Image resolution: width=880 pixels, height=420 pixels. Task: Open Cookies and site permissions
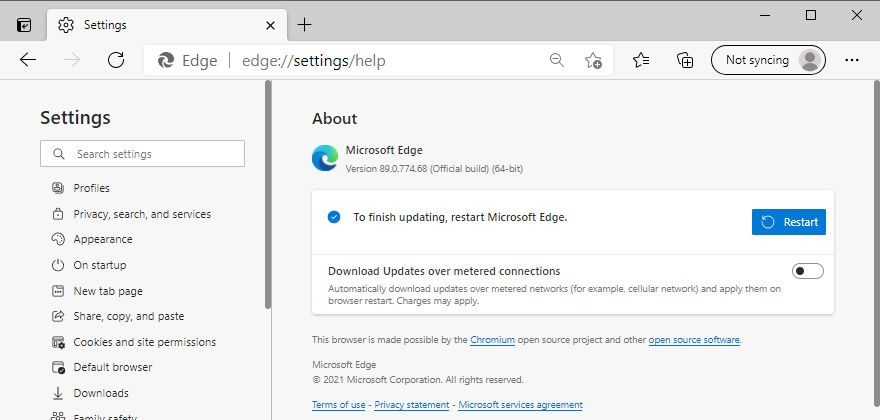click(x=144, y=342)
